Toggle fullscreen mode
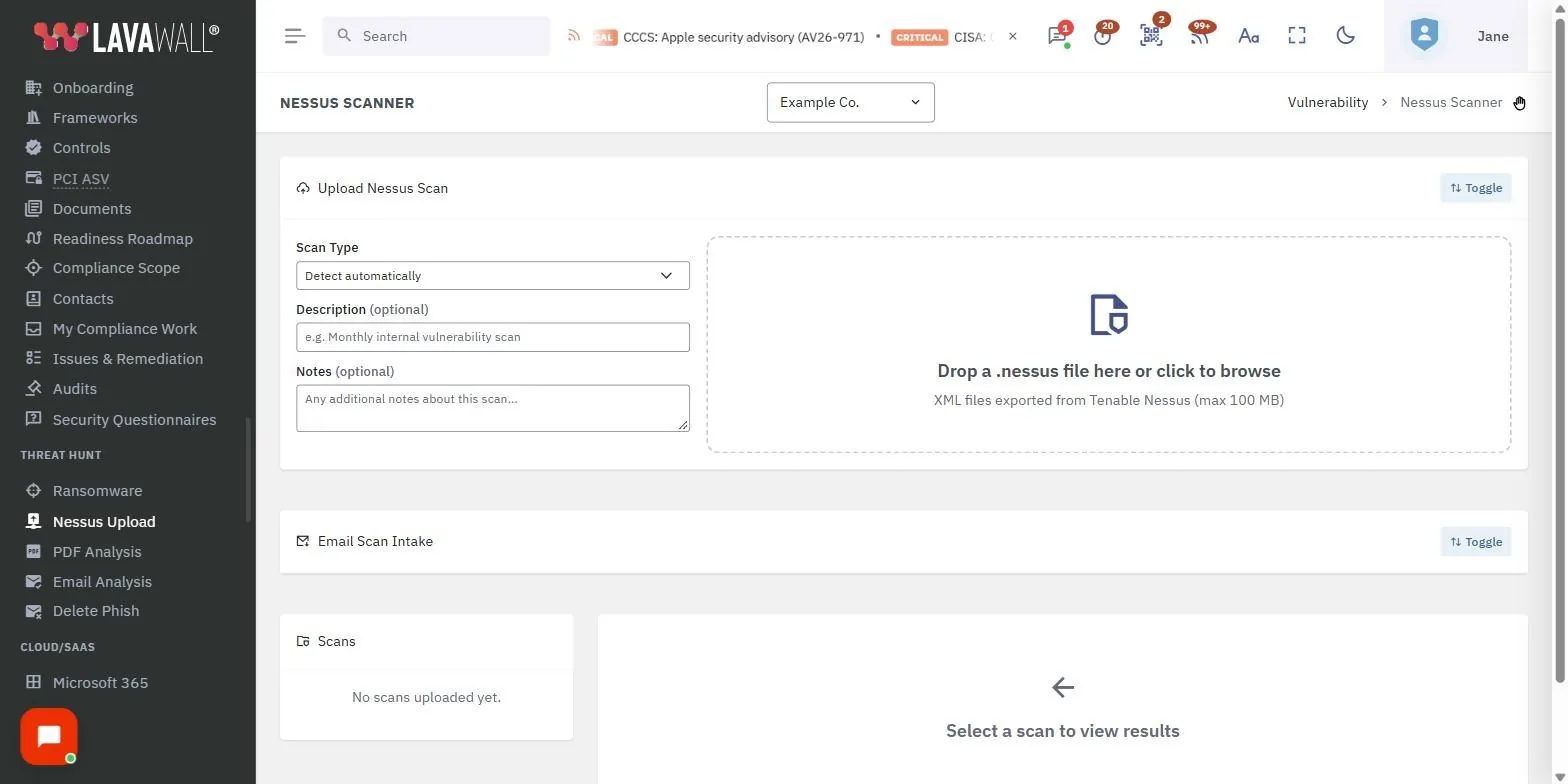Image resolution: width=1568 pixels, height=784 pixels. pos(1297,36)
